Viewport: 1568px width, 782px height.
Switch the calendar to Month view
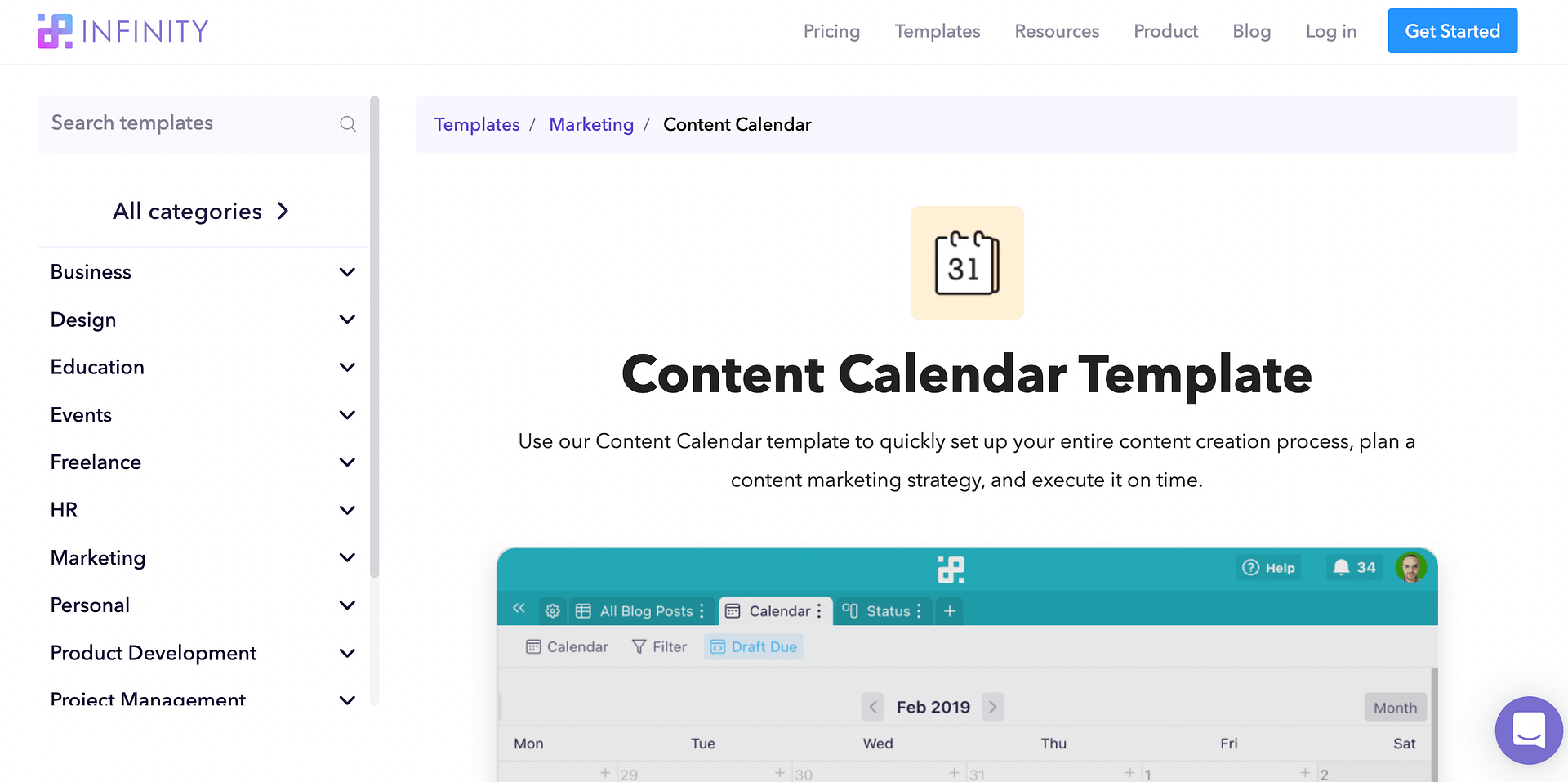click(x=1395, y=707)
